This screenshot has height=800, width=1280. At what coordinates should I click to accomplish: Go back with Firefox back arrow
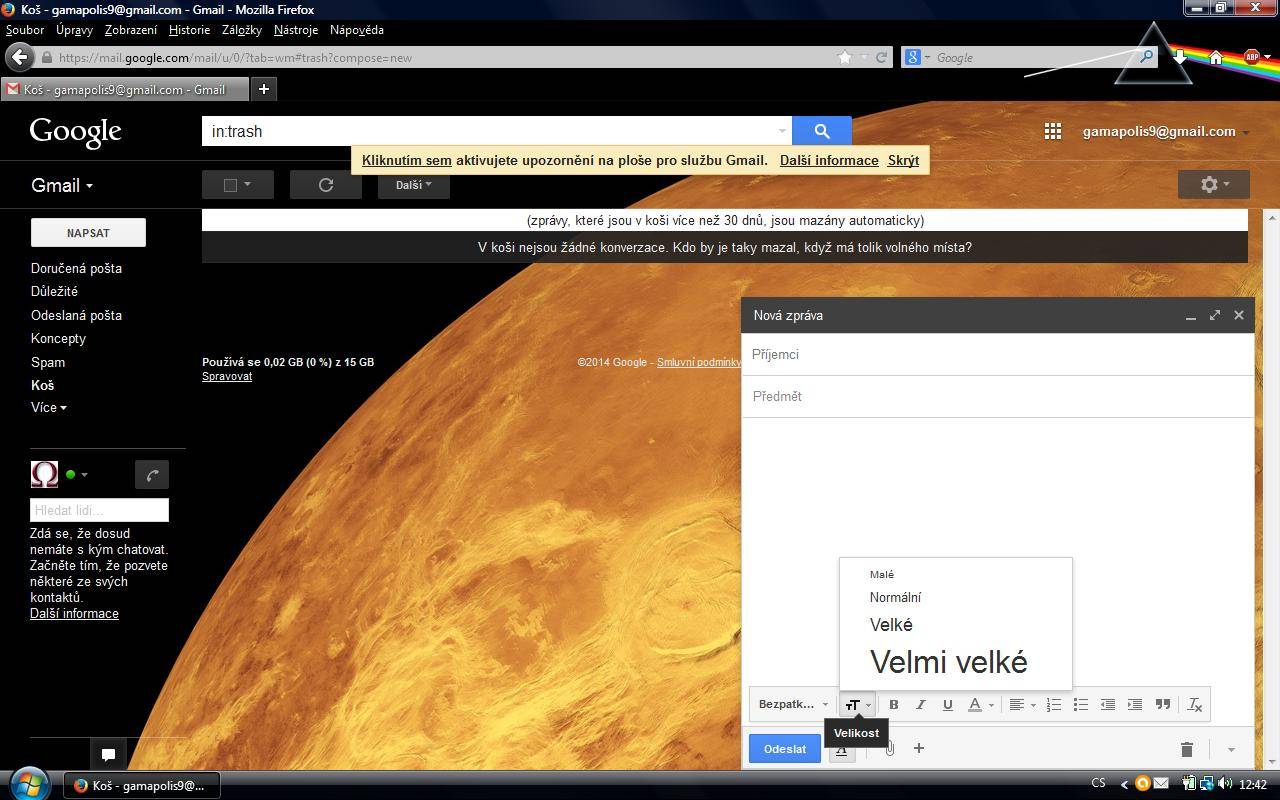point(19,57)
